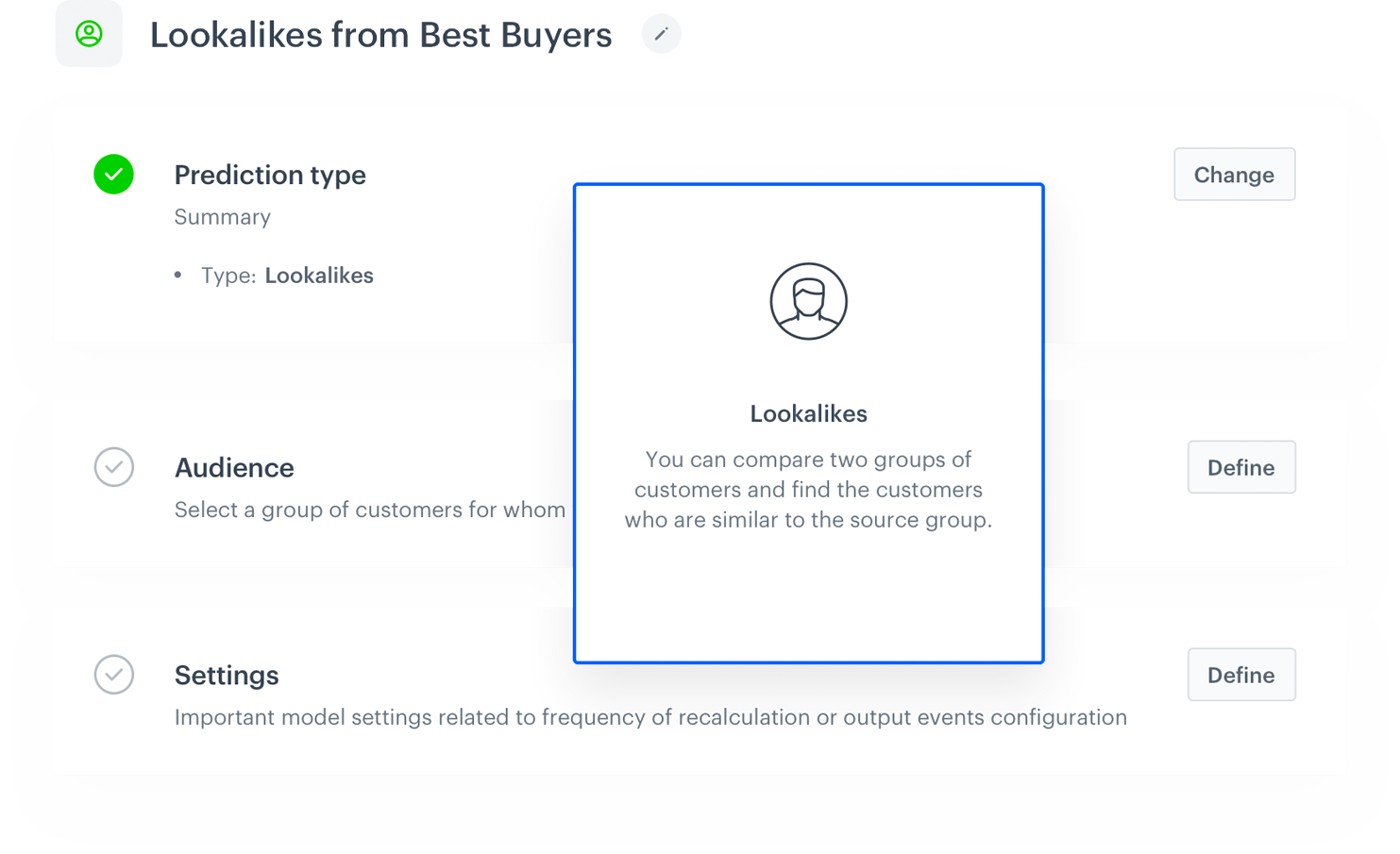Click the Lookalikes card description text
Viewport: 1400px width, 854px height.
808,490
